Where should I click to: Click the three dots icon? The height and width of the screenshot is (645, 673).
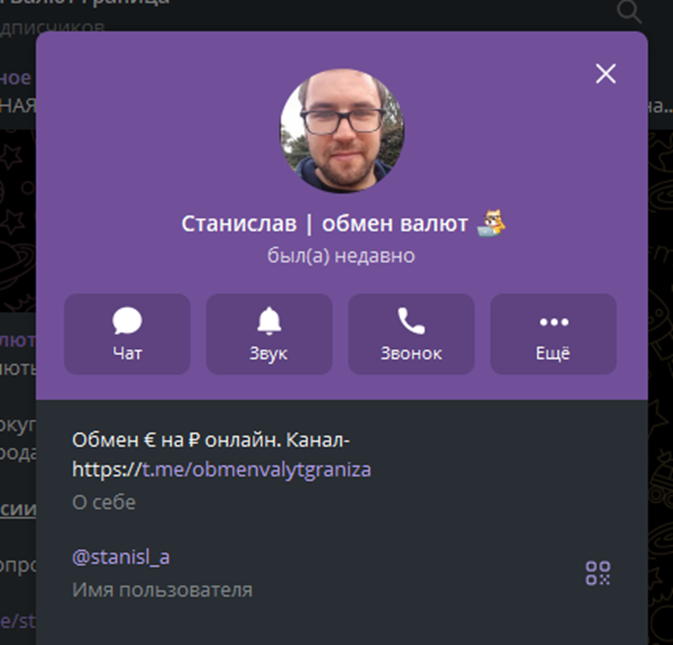554,322
